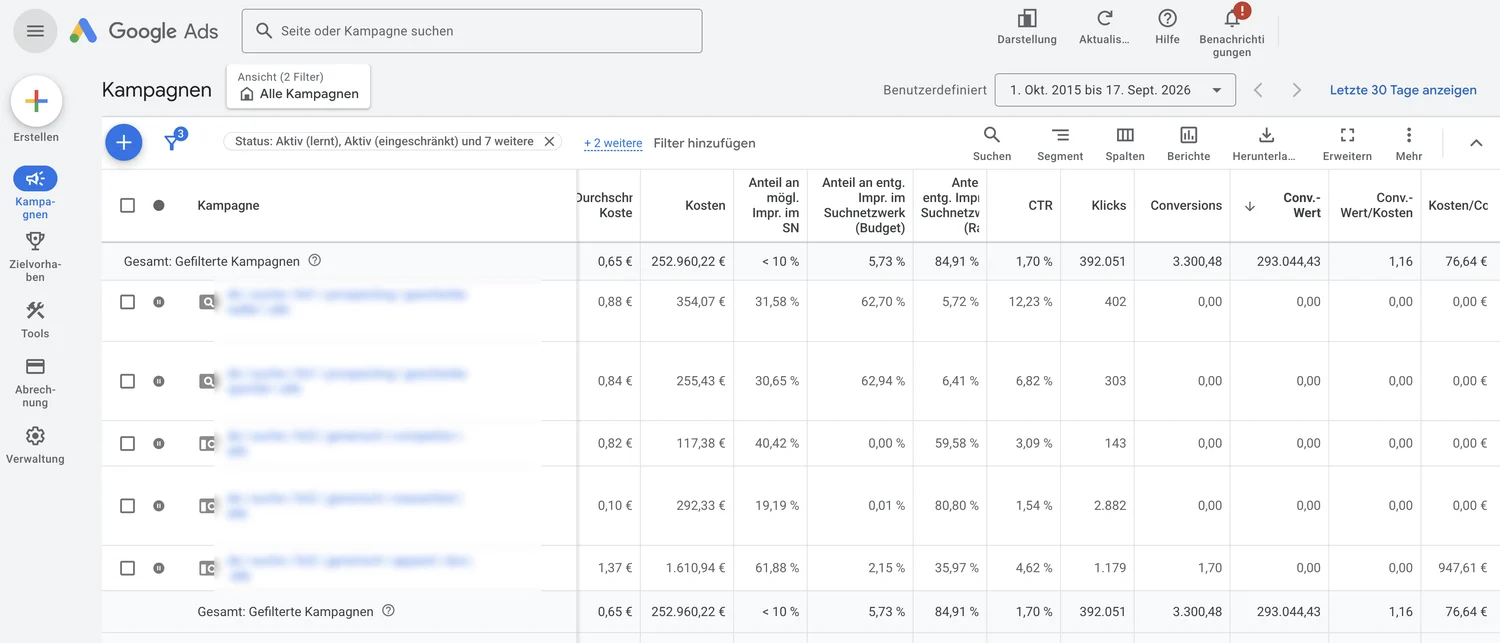Sort by the Kosten column header
The width and height of the screenshot is (1500, 643).
click(705, 205)
